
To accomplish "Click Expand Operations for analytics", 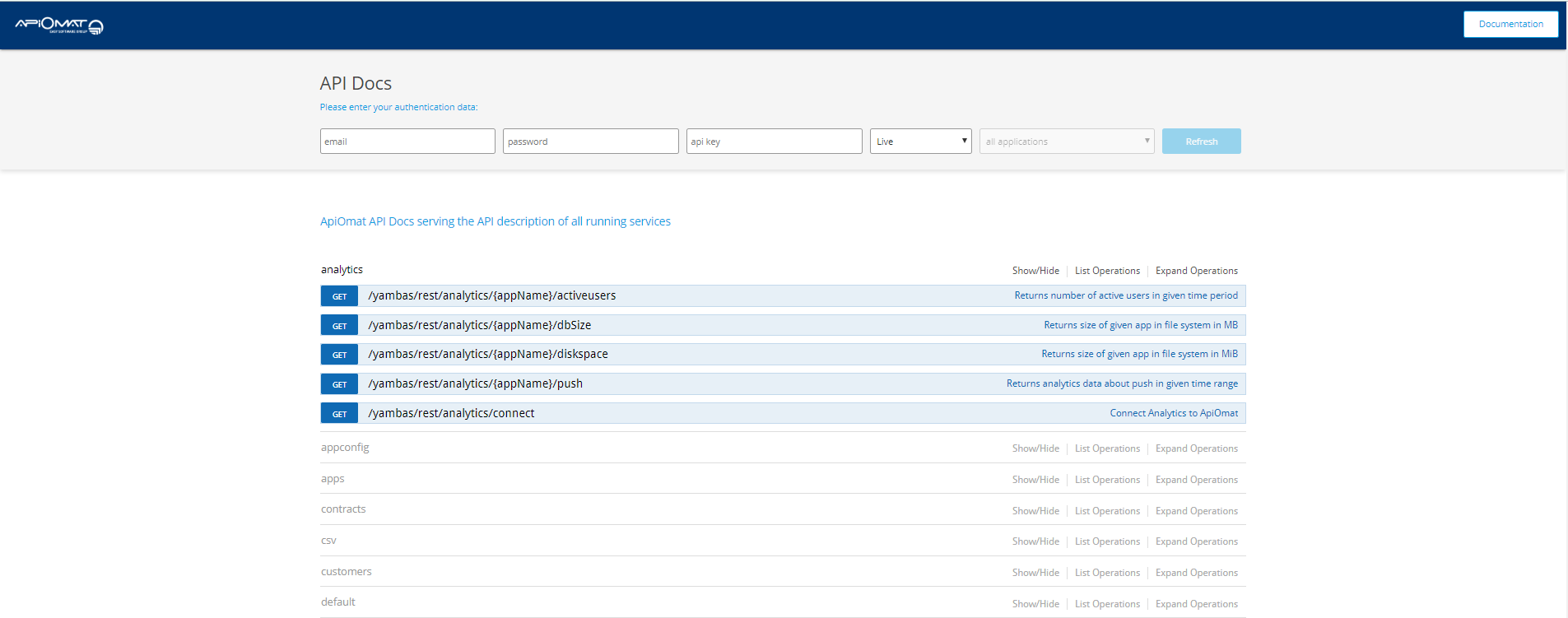I will click(1196, 271).
